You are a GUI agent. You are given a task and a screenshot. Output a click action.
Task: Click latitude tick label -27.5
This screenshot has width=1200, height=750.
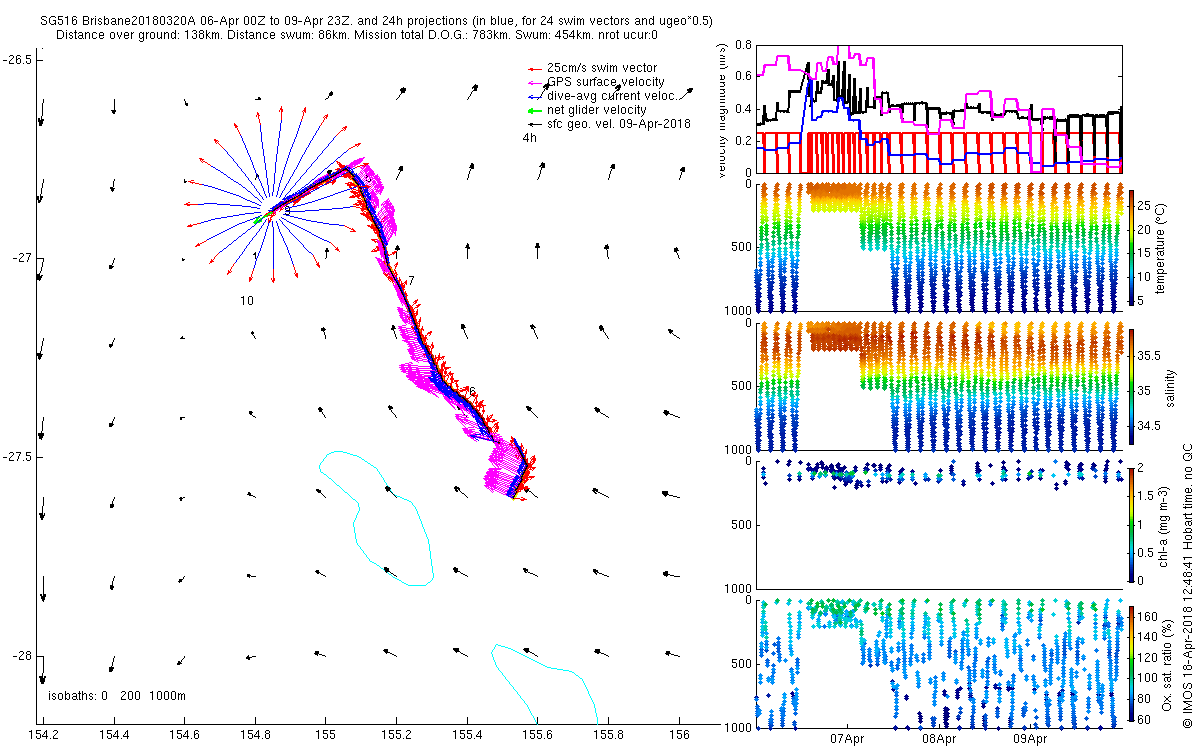click(17, 457)
